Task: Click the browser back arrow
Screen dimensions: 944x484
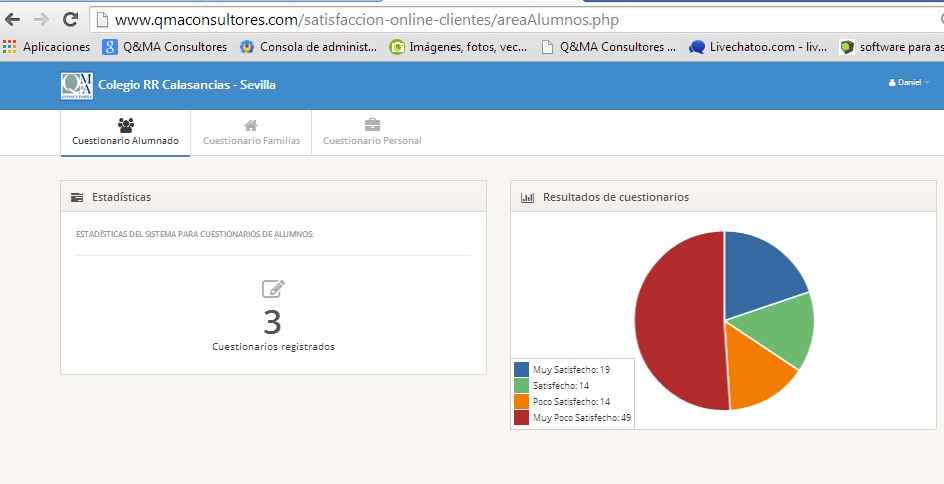Action: (13, 19)
